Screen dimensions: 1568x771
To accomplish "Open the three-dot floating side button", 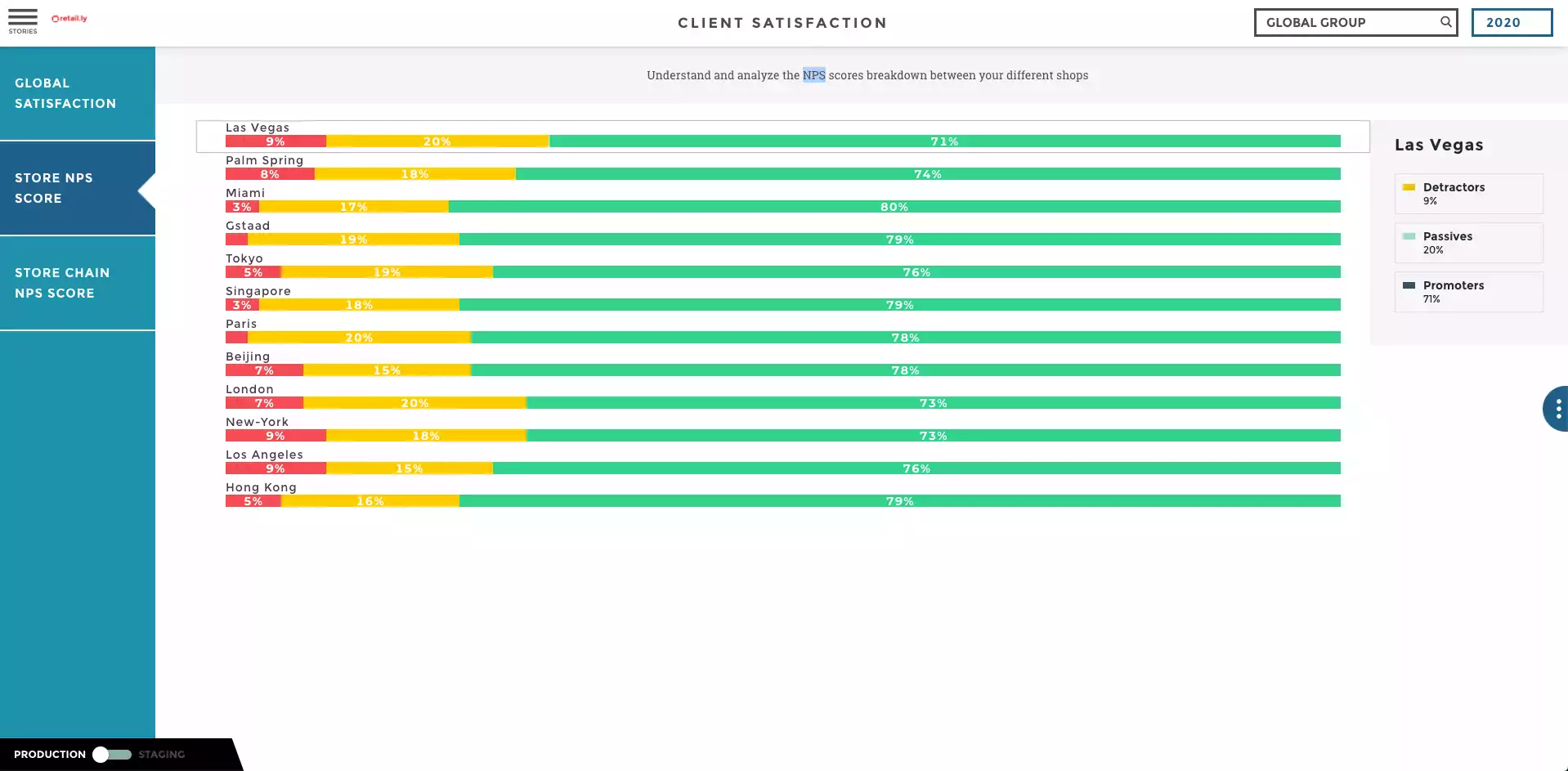I will pos(1557,409).
